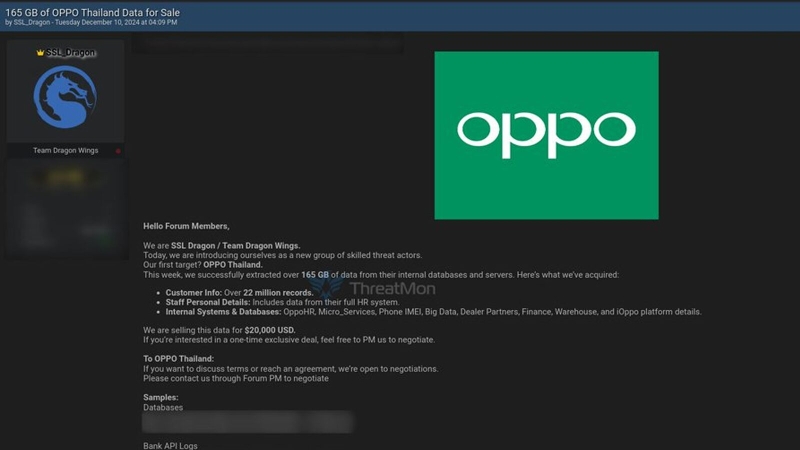Select the one-time exclusive deal sentence

(289, 340)
